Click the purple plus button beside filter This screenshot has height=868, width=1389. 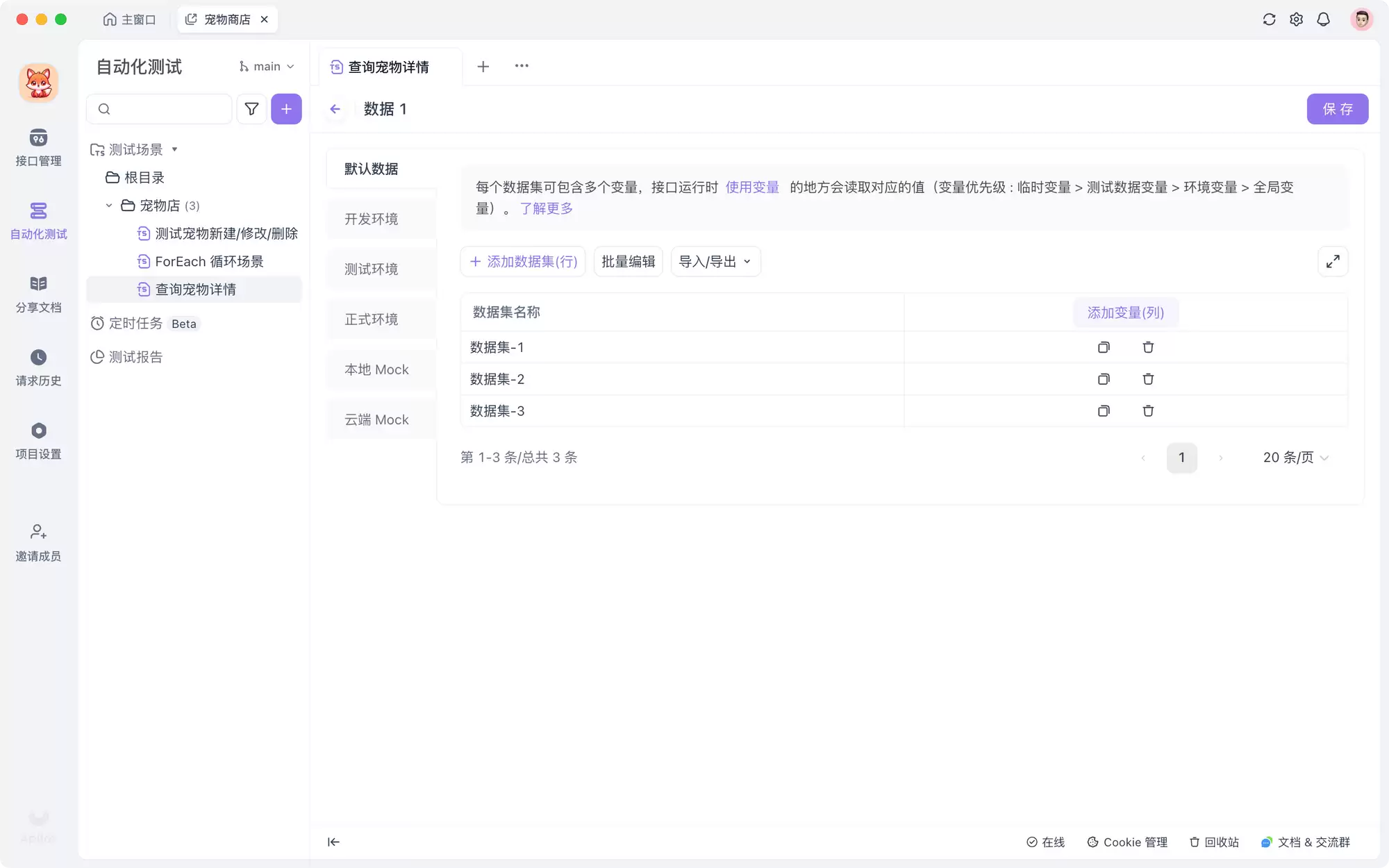(x=286, y=109)
